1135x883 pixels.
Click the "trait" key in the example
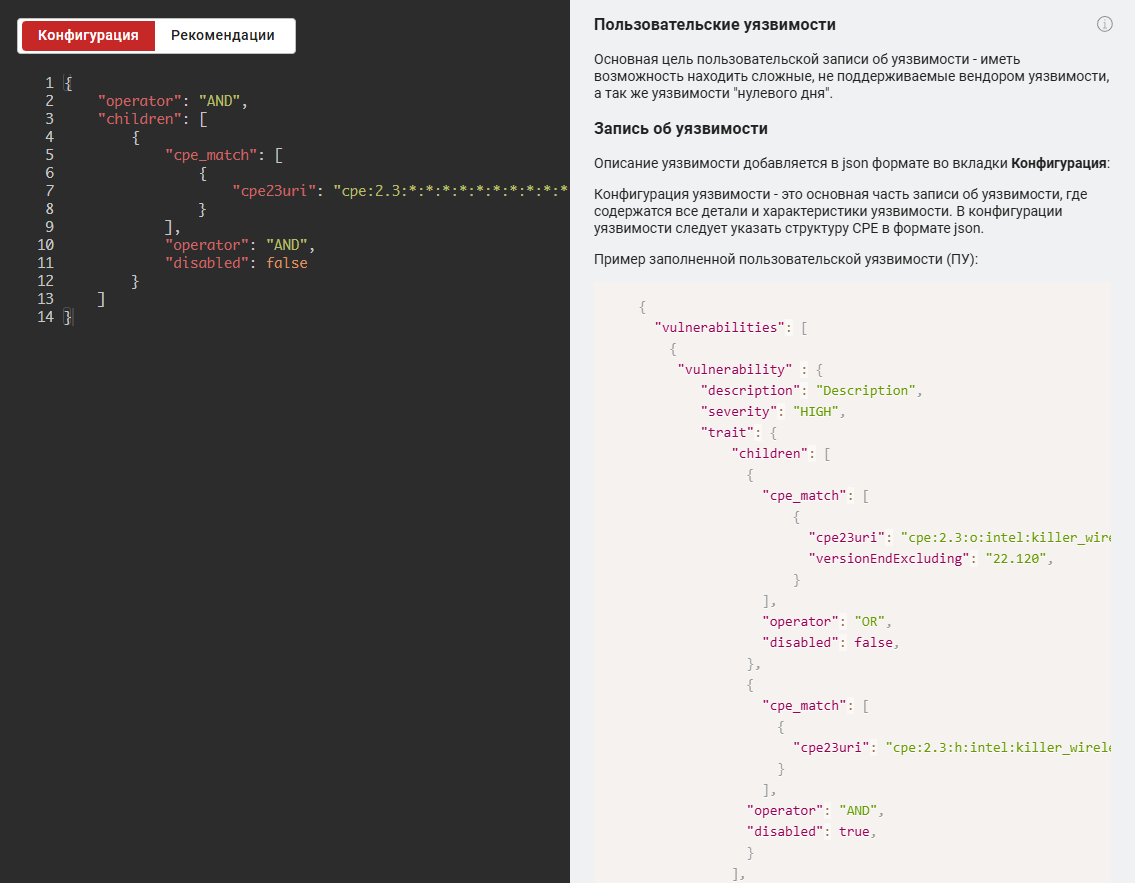pos(727,433)
